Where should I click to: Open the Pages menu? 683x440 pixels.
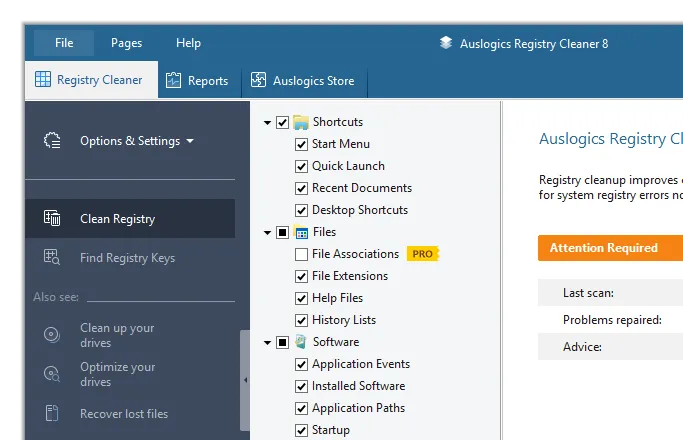tap(126, 43)
